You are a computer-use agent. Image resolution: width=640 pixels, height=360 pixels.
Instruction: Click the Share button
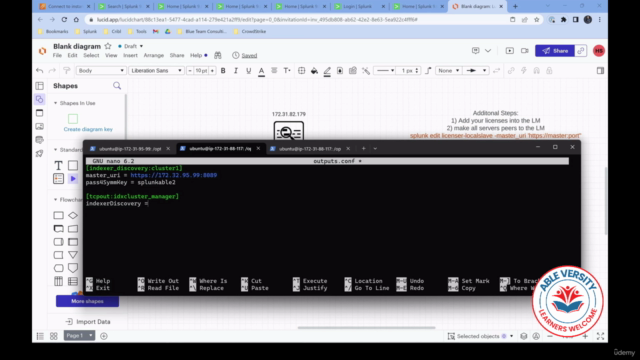click(x=555, y=51)
